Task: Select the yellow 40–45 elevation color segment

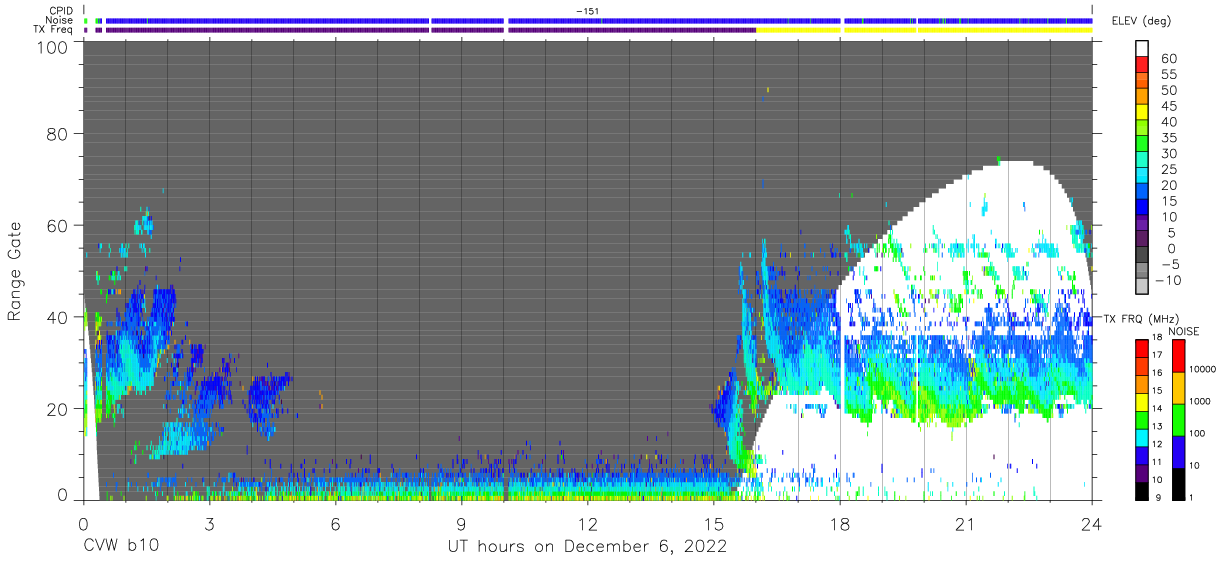Action: (1144, 114)
